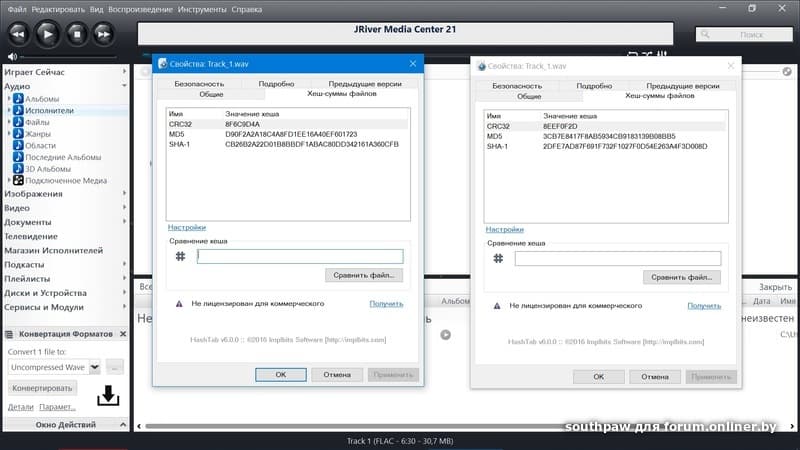Image resolution: width=800 pixels, height=450 pixels.
Task: Click hash comparison input in right dialog
Action: 617,258
